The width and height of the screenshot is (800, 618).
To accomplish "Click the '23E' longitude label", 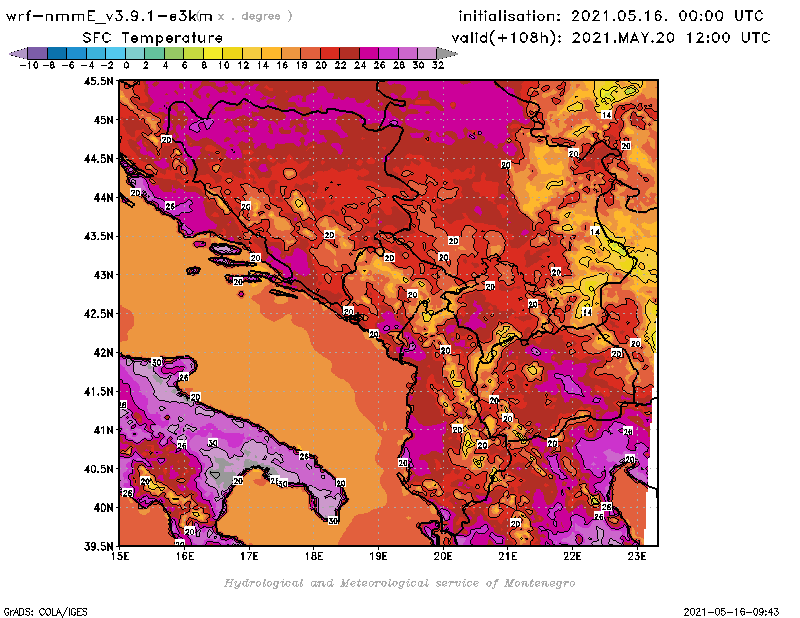I will [x=637, y=556].
